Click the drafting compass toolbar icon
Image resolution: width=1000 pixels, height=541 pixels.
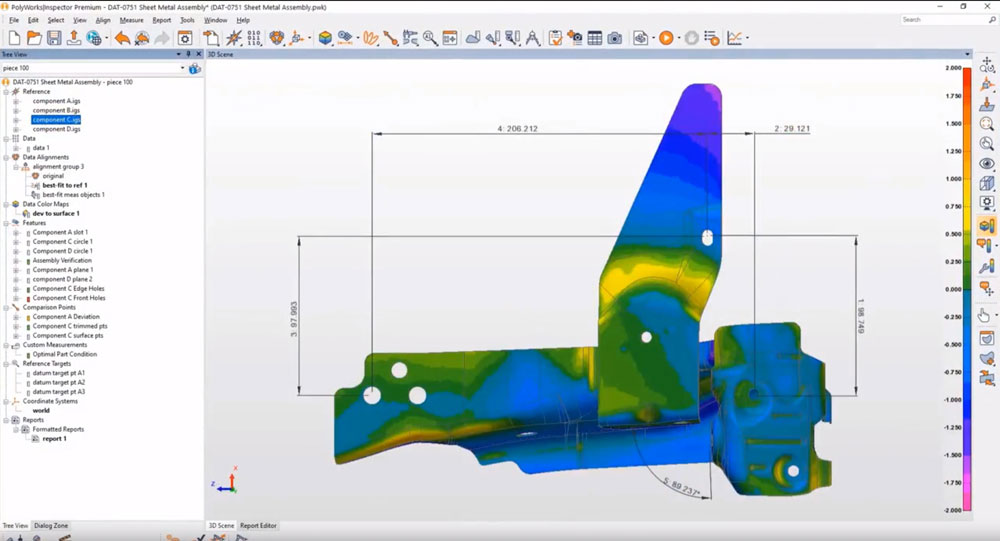pos(533,38)
